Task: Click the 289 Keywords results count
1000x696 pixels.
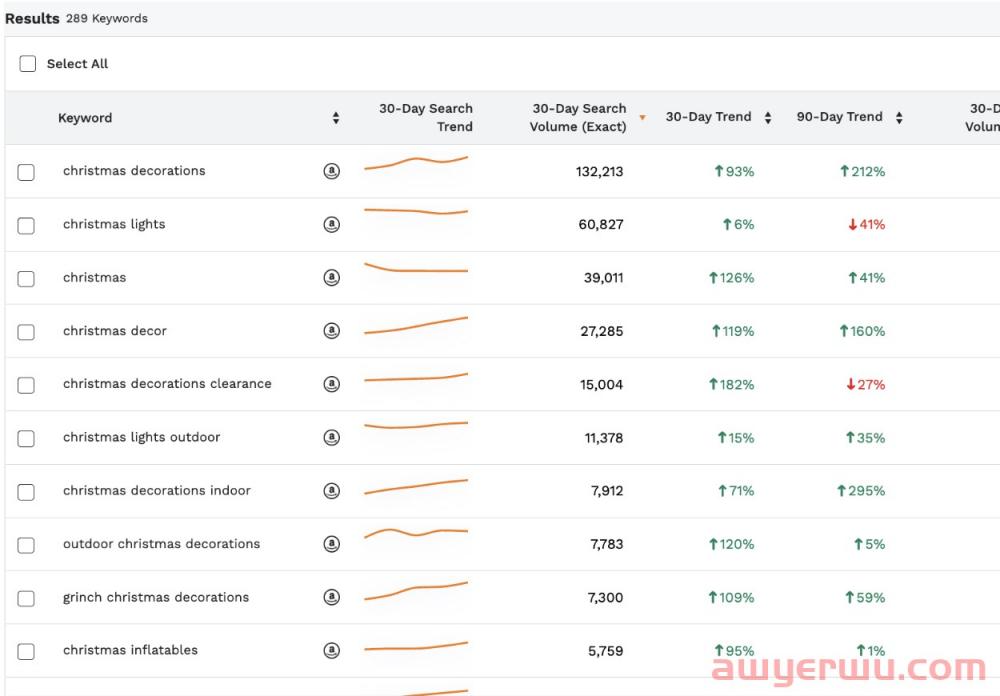Action: point(107,19)
